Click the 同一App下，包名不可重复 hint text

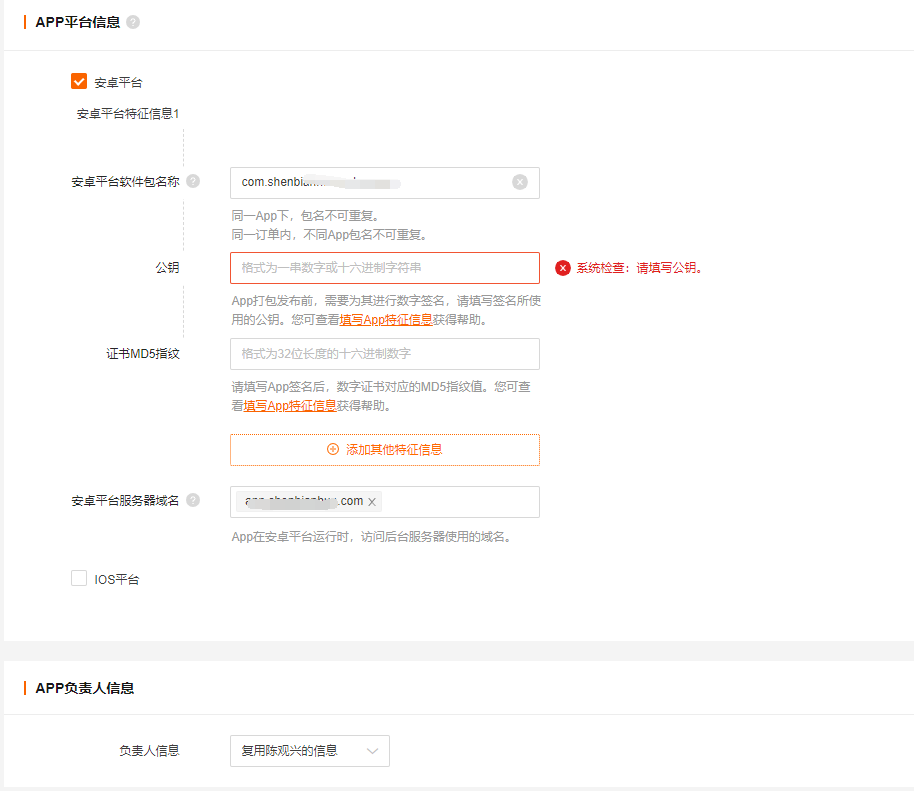click(x=307, y=216)
